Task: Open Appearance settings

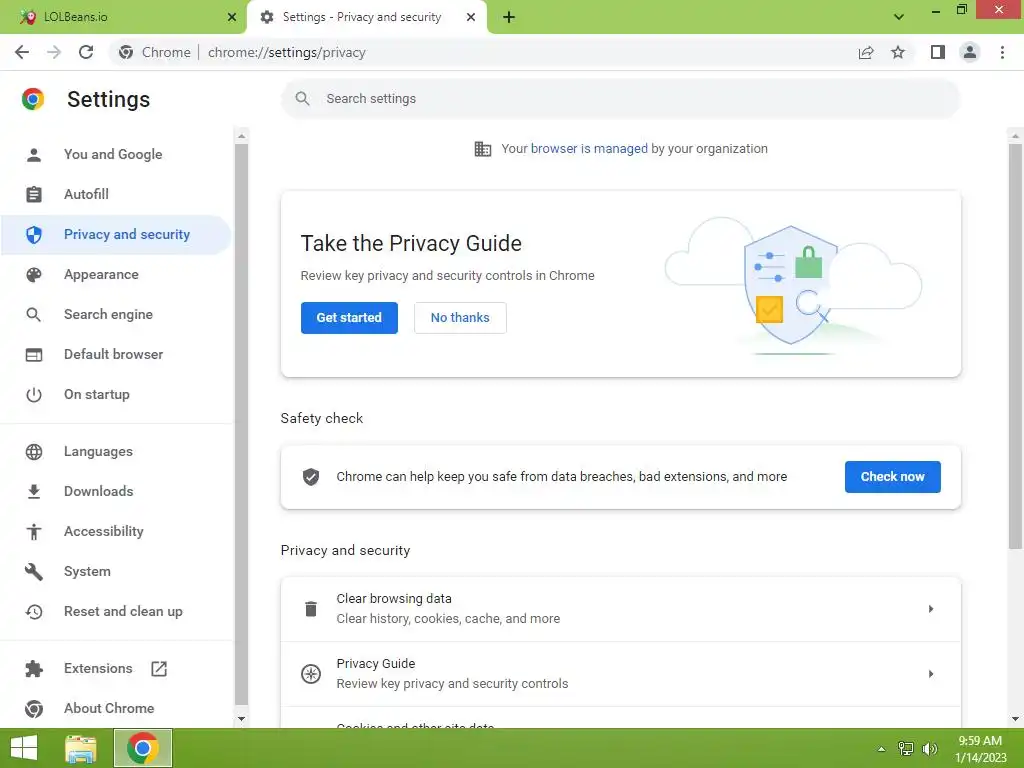Action: point(116,274)
